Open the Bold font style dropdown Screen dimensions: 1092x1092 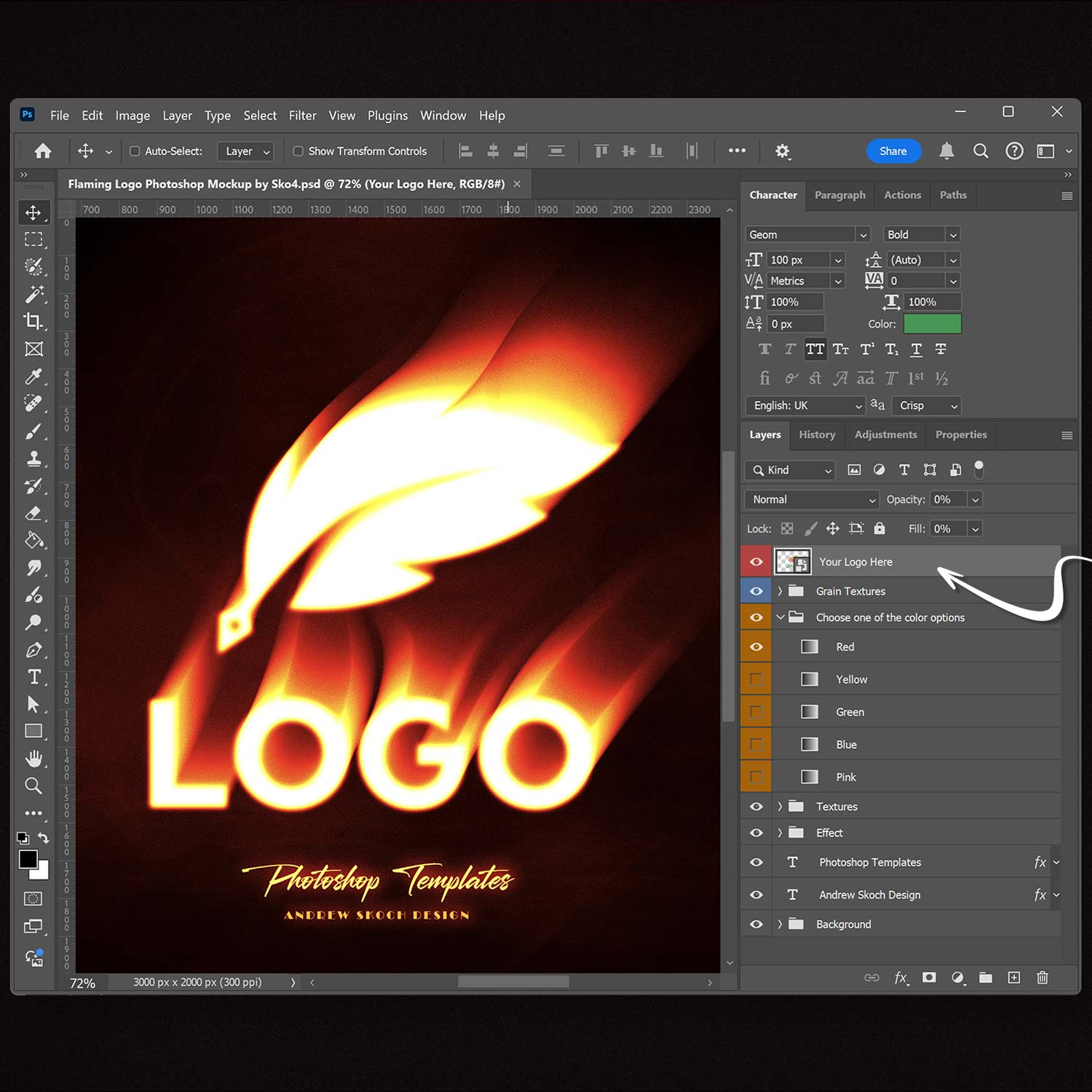click(922, 234)
